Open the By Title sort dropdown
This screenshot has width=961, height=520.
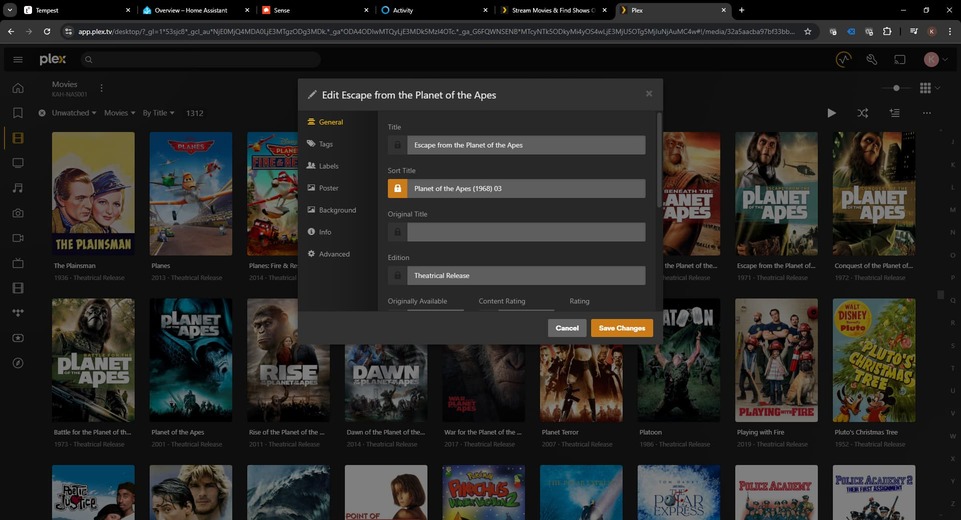[159, 113]
